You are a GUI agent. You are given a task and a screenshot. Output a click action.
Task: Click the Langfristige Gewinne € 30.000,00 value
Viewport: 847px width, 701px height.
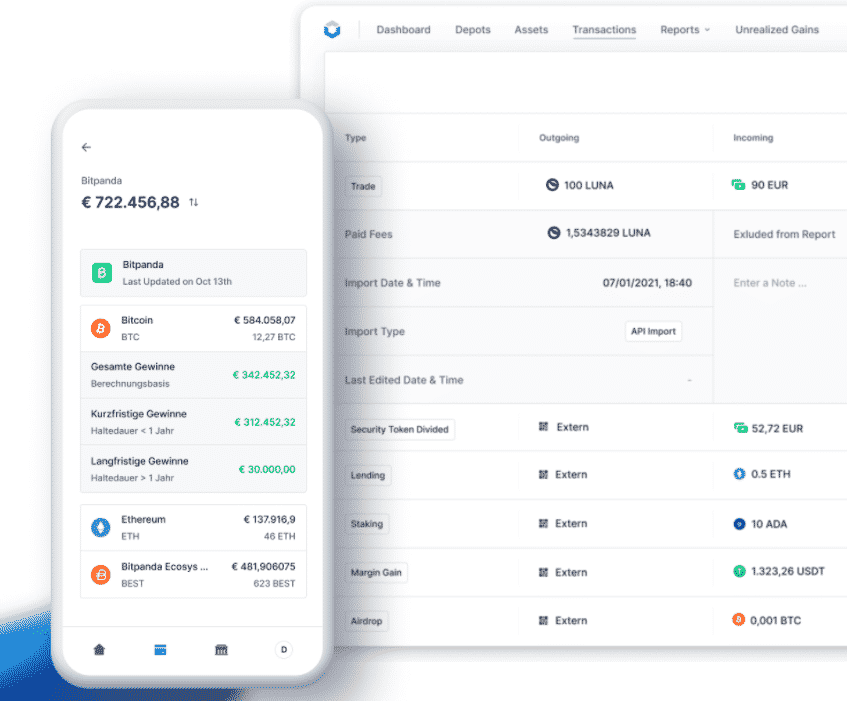tap(267, 469)
